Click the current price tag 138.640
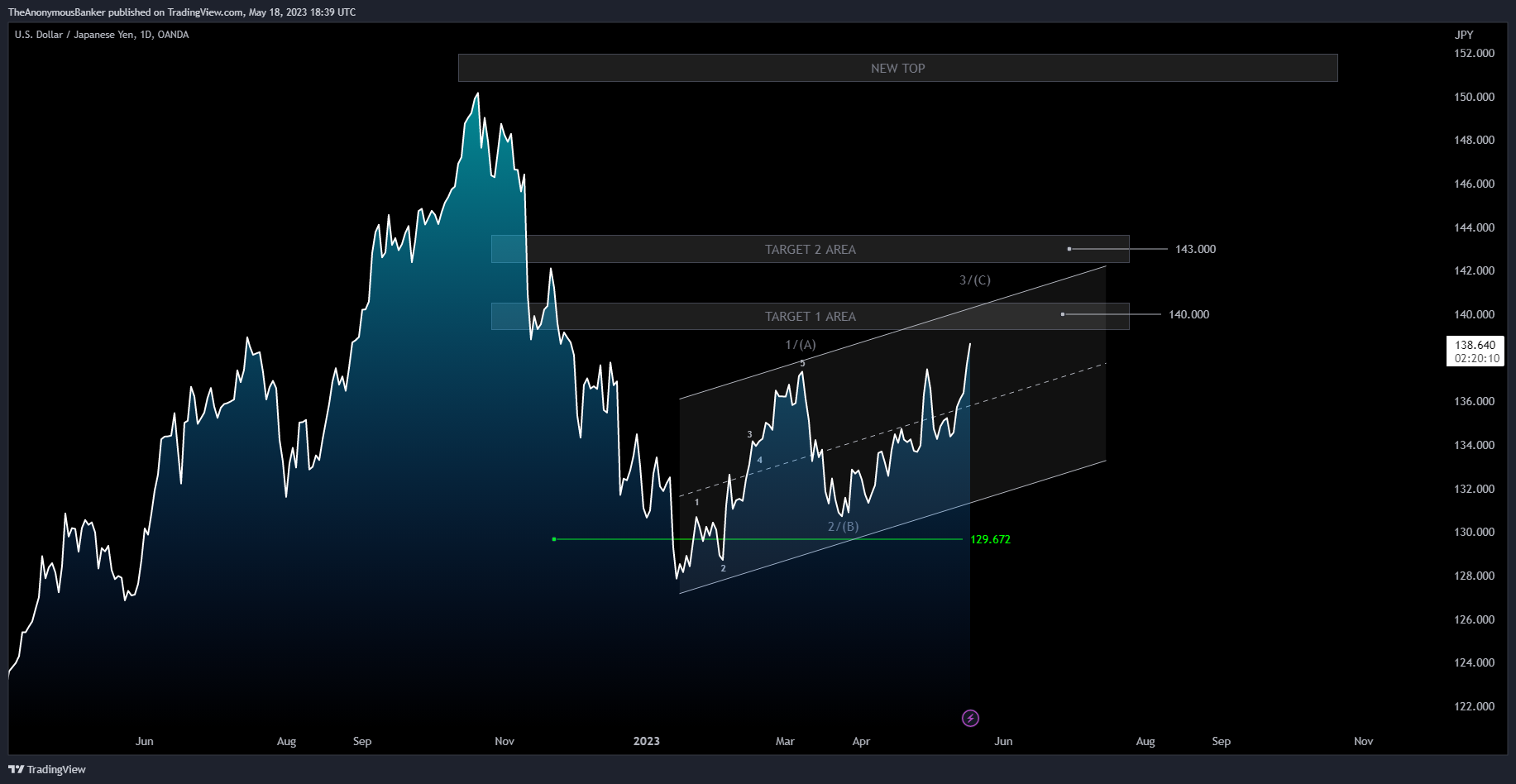This screenshot has width=1516, height=784. point(1475,351)
